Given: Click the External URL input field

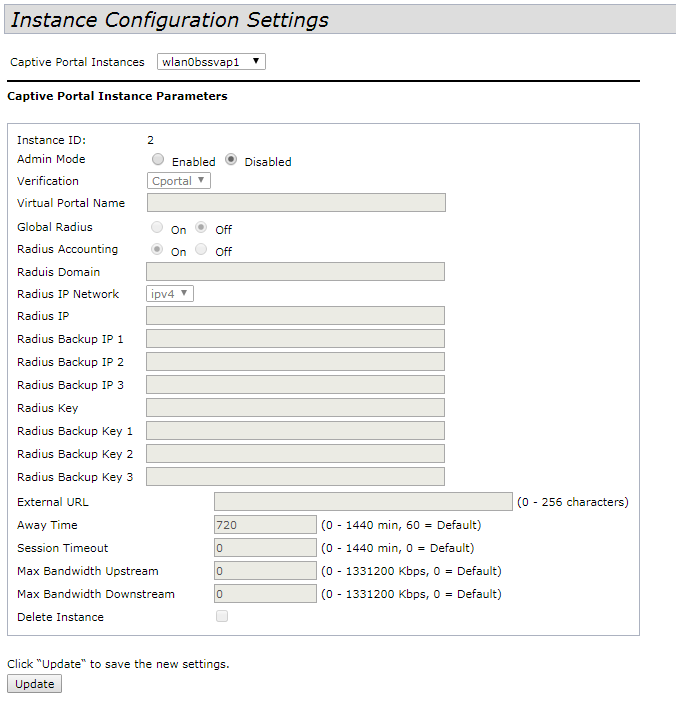Looking at the screenshot, I should (x=363, y=502).
